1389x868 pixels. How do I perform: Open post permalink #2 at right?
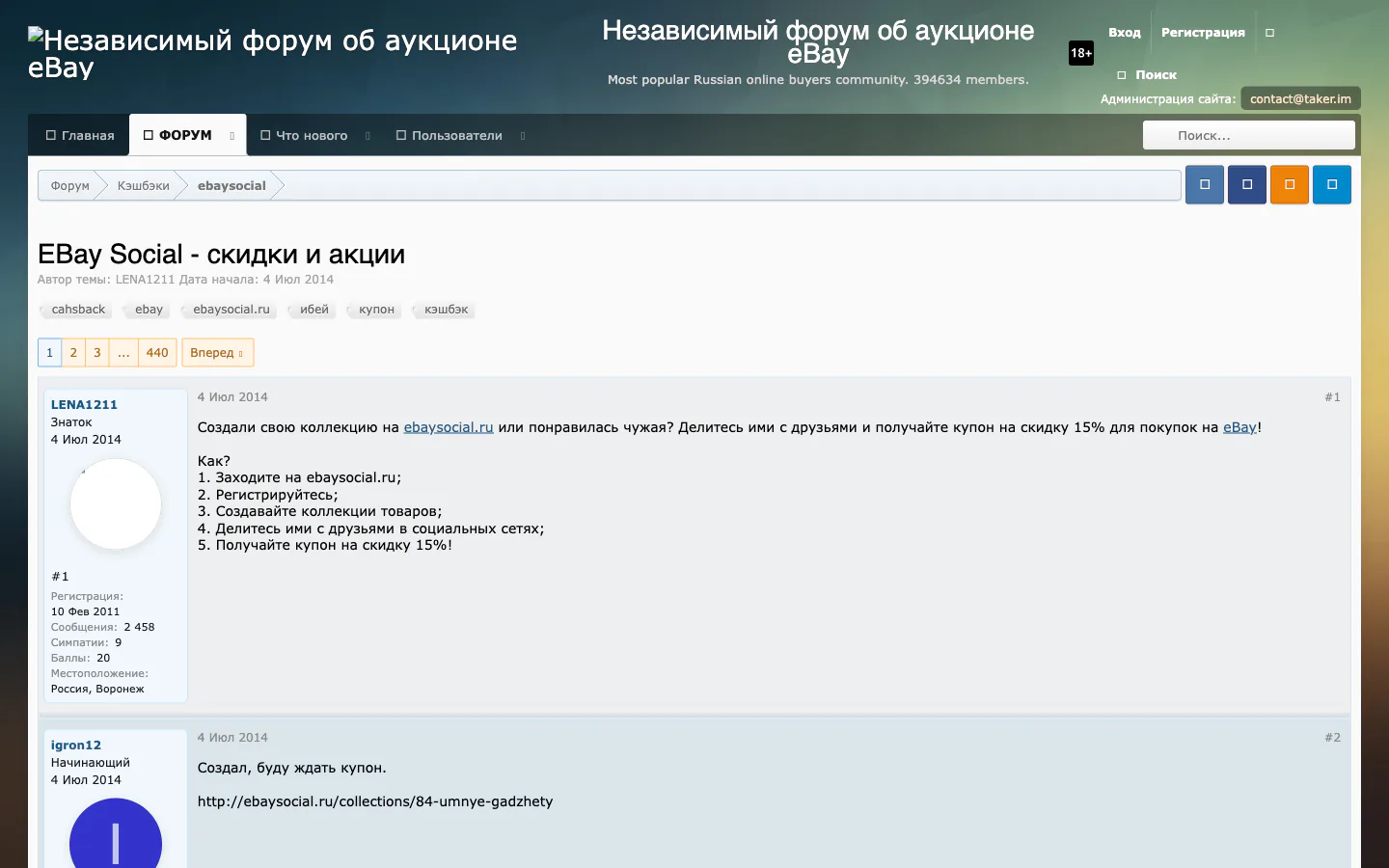coord(1332,738)
